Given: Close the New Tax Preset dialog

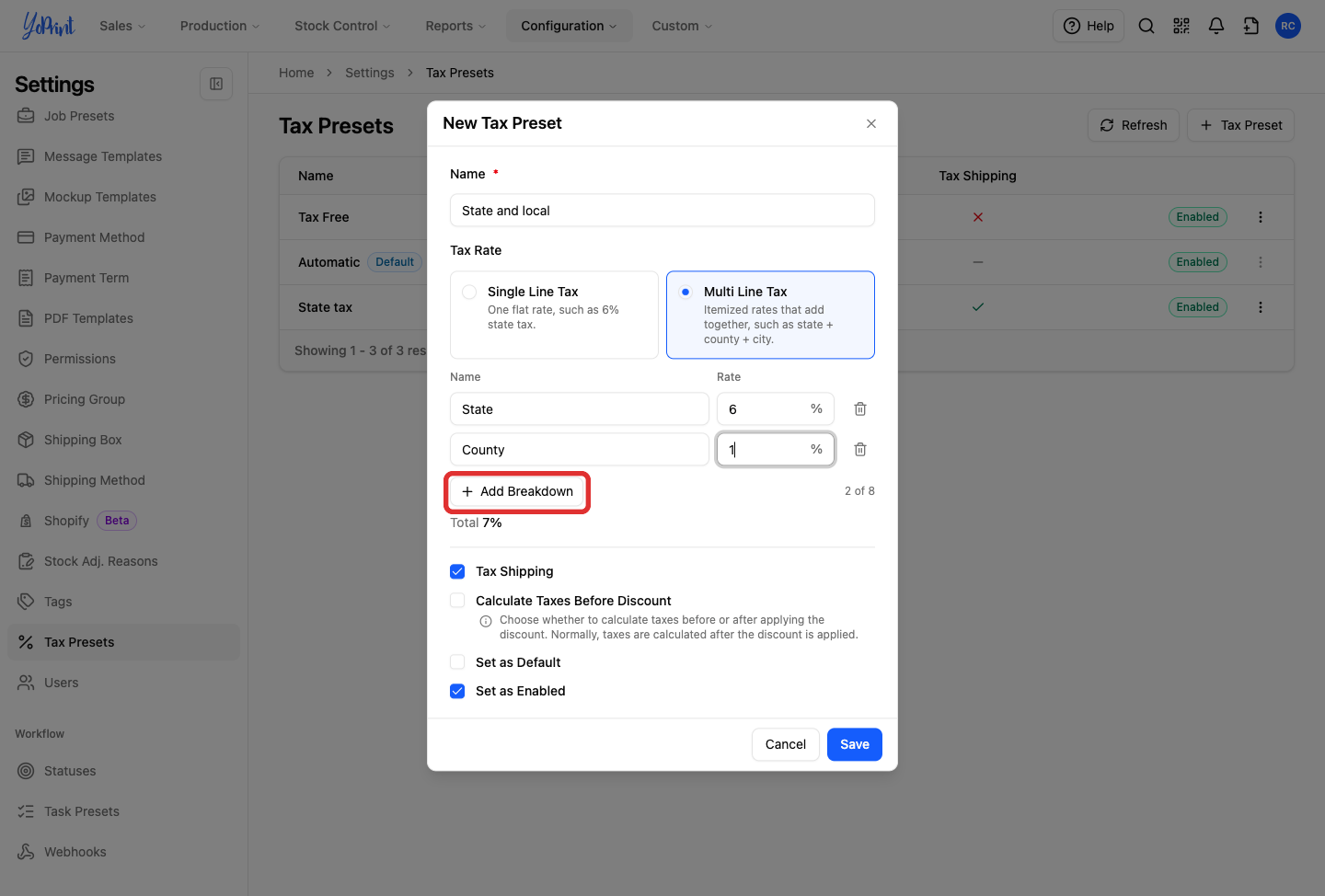Looking at the screenshot, I should pos(871,124).
